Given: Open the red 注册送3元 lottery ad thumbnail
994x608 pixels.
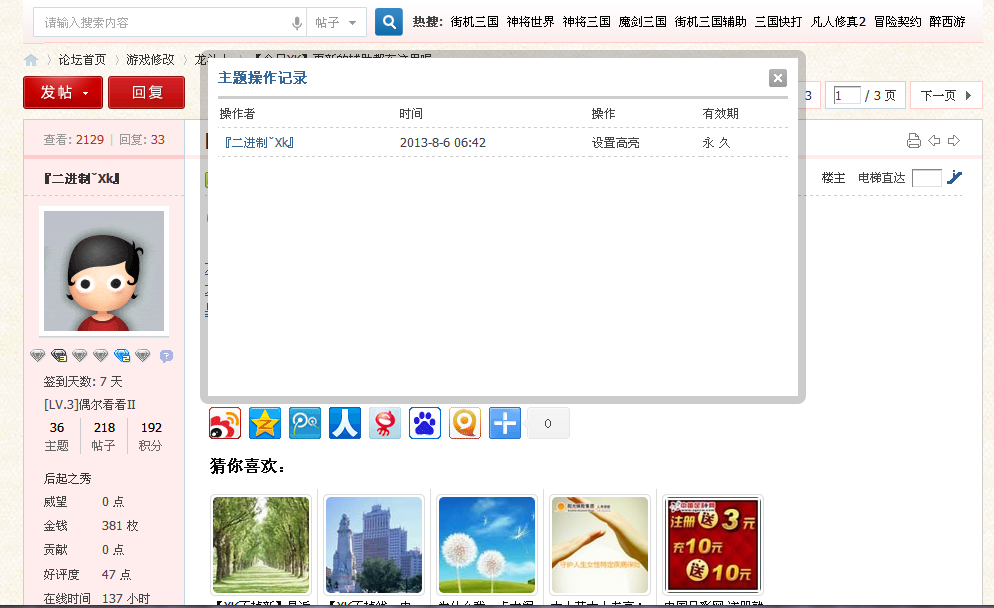Looking at the screenshot, I should (x=713, y=545).
